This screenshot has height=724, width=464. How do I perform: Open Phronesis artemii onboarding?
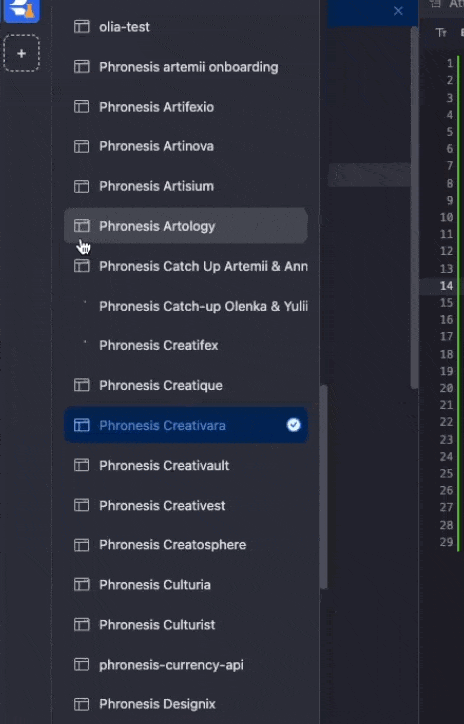point(186,67)
